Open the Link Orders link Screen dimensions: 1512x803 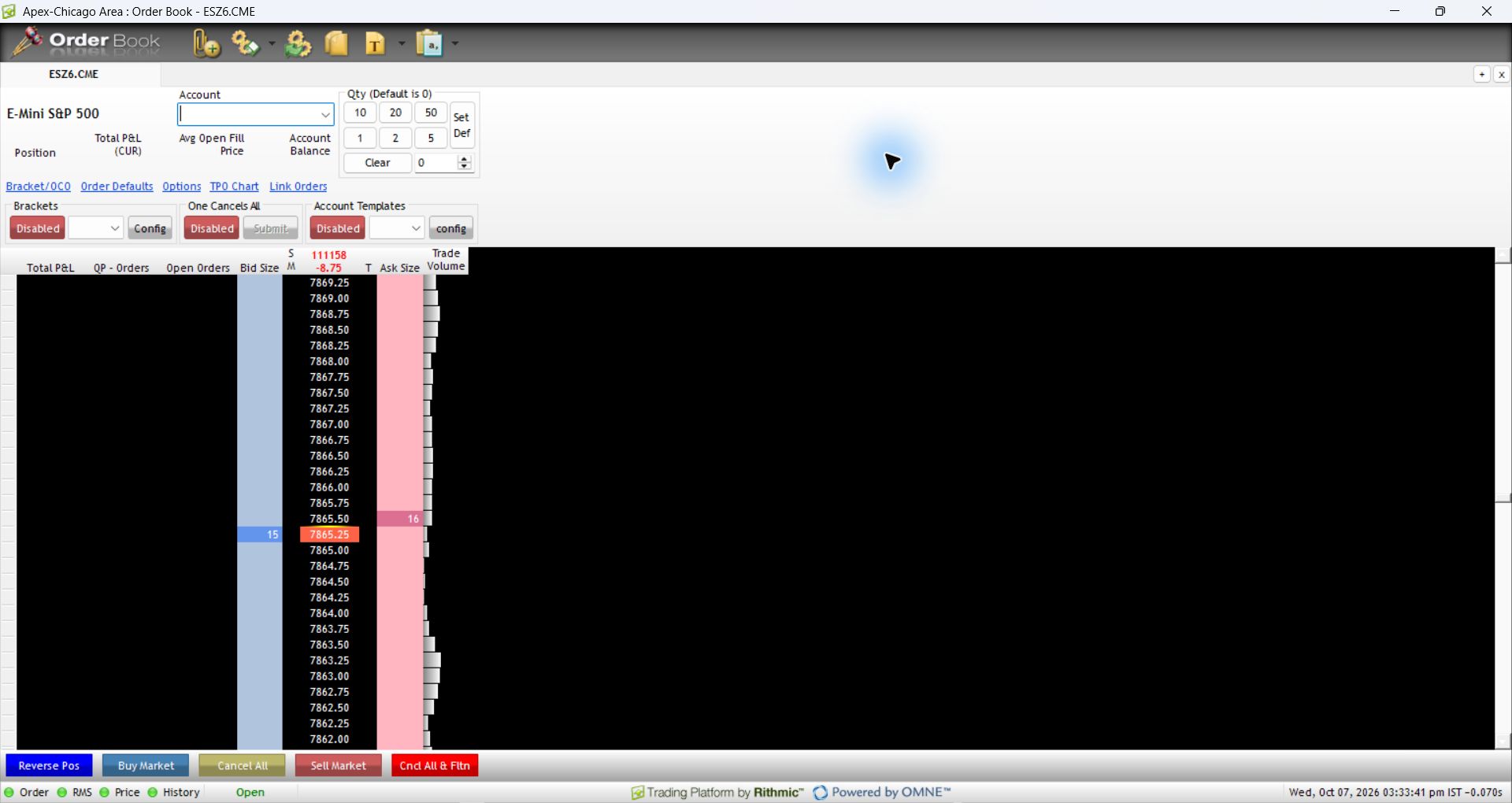(298, 187)
